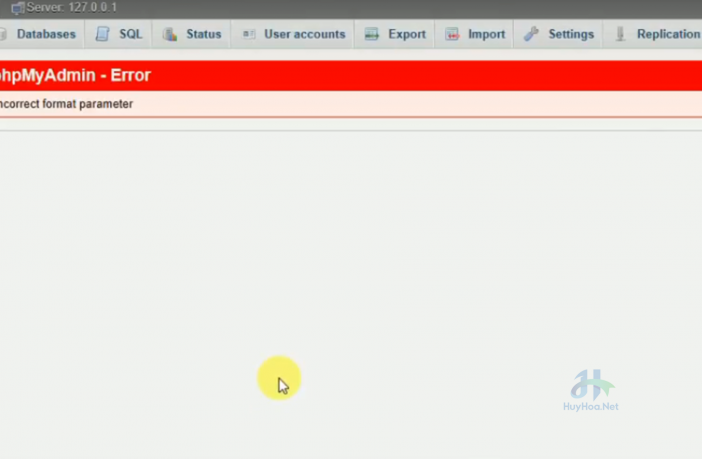Screen dimensions: 702x459
Task: Switch to the Replication tab label
Action: pyautogui.click(x=668, y=34)
